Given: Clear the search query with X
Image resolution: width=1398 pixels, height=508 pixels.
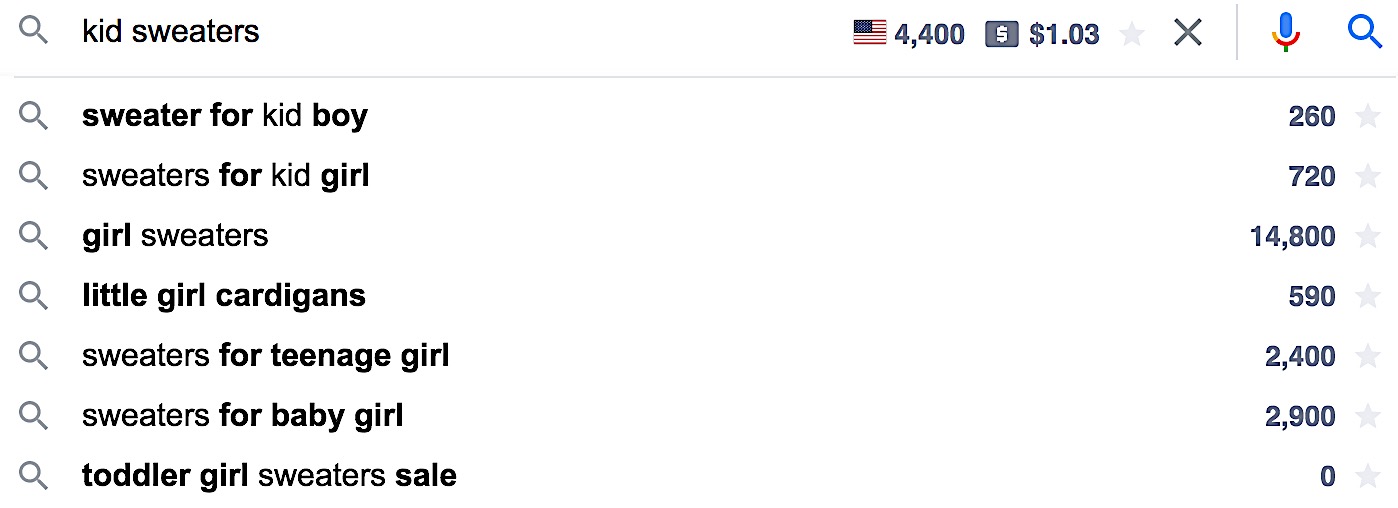Looking at the screenshot, I should point(1188,33).
